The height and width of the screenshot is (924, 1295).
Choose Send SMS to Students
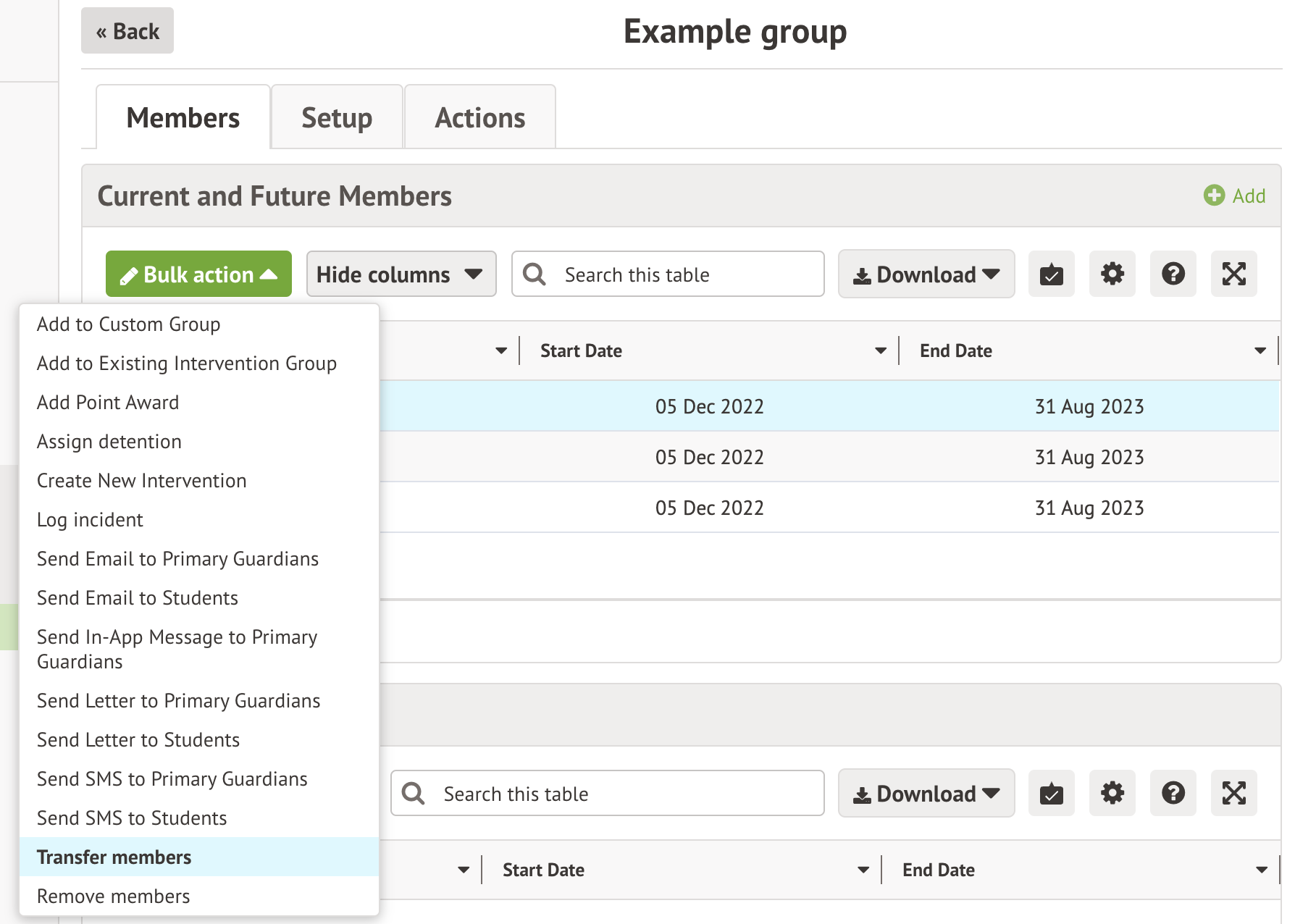click(199, 818)
